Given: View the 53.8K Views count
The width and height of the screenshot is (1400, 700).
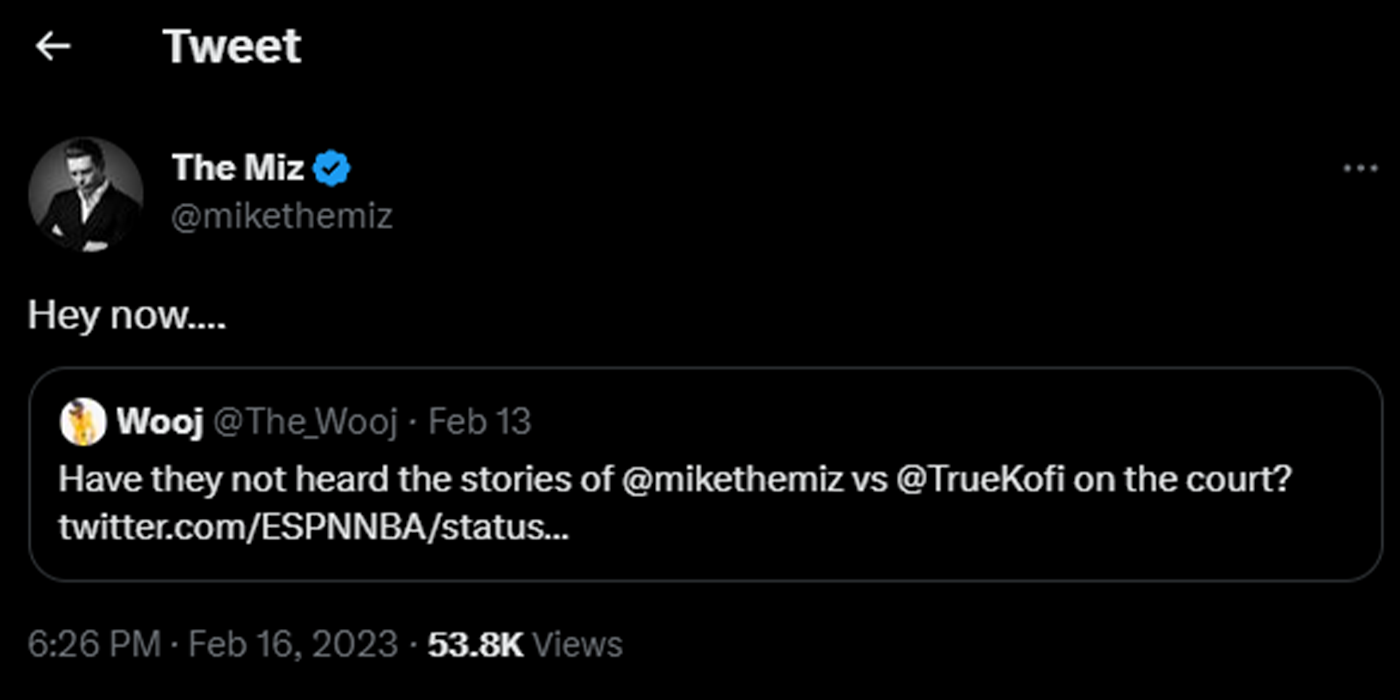Looking at the screenshot, I should [525, 644].
